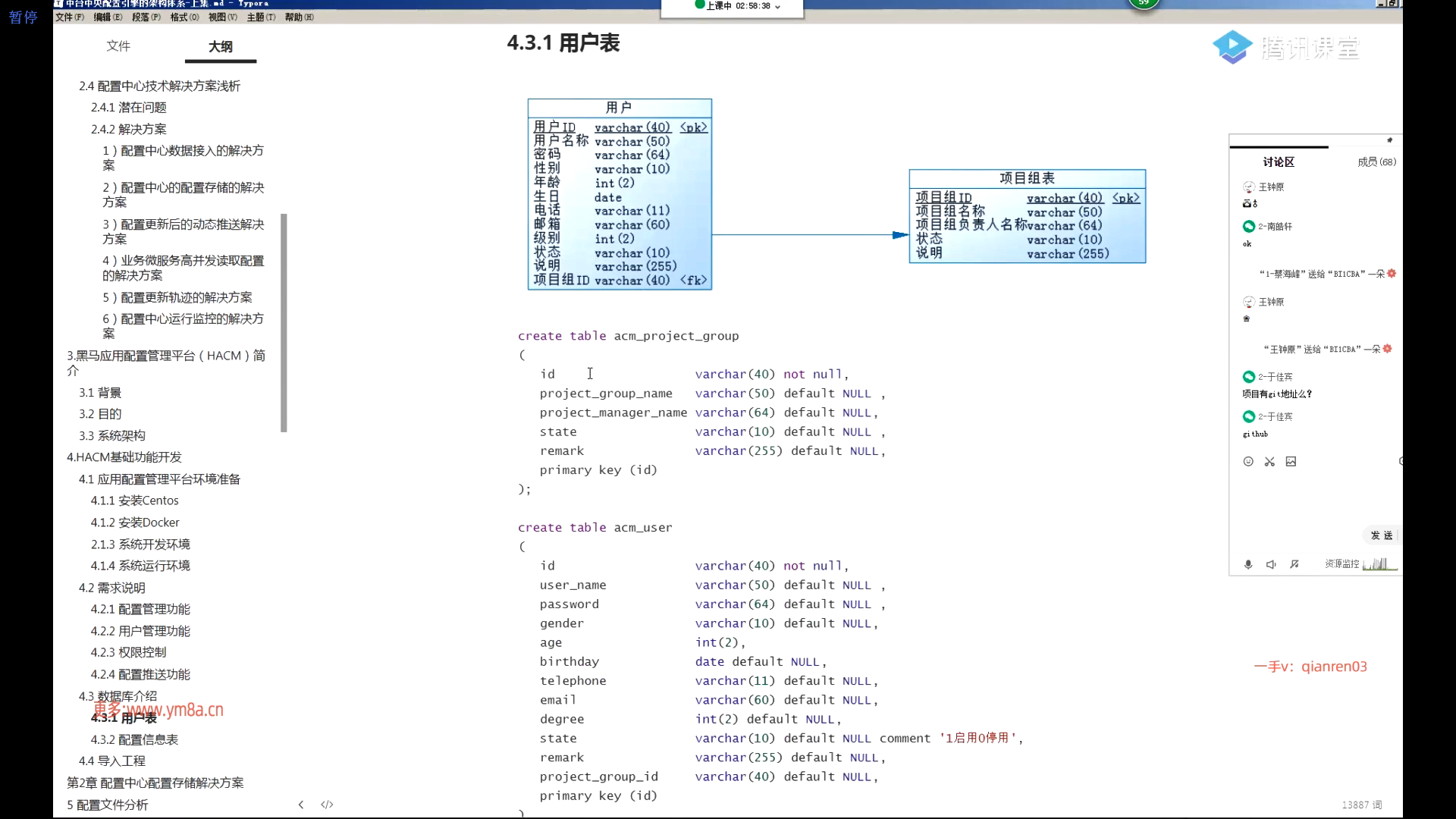The width and height of the screenshot is (1456, 819).
Task: Click the outline panel vertical scrollbar
Action: (x=284, y=322)
